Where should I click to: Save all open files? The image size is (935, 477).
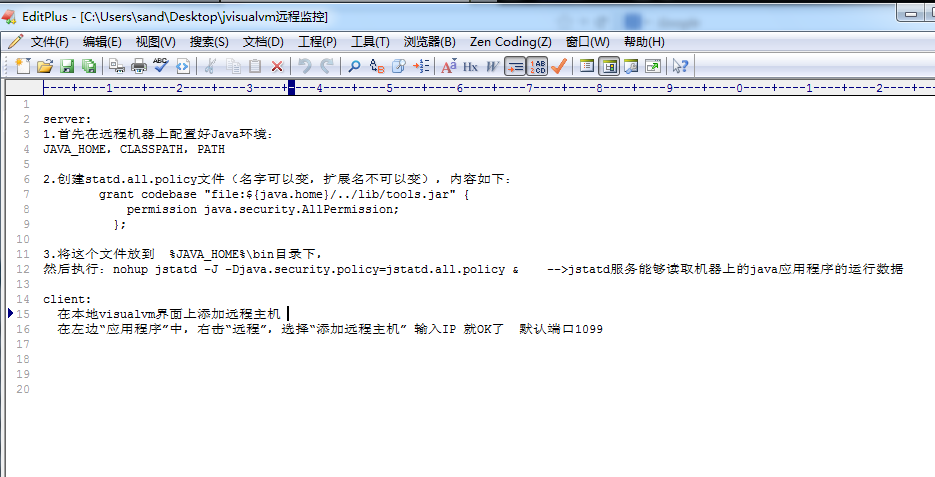[89, 66]
